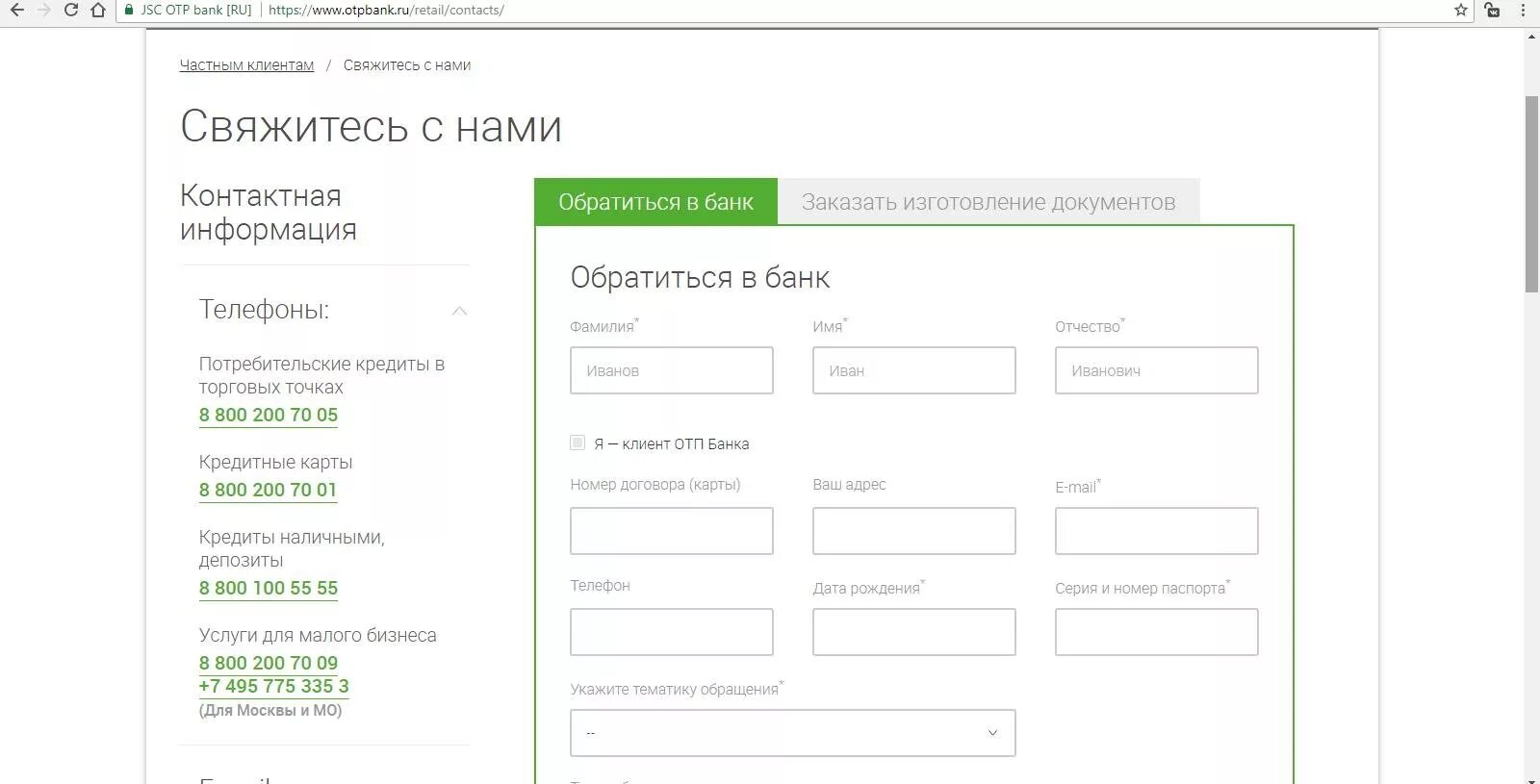1540x784 pixels.
Task: Click the 'Номер договора (карты)' field
Action: click(672, 531)
